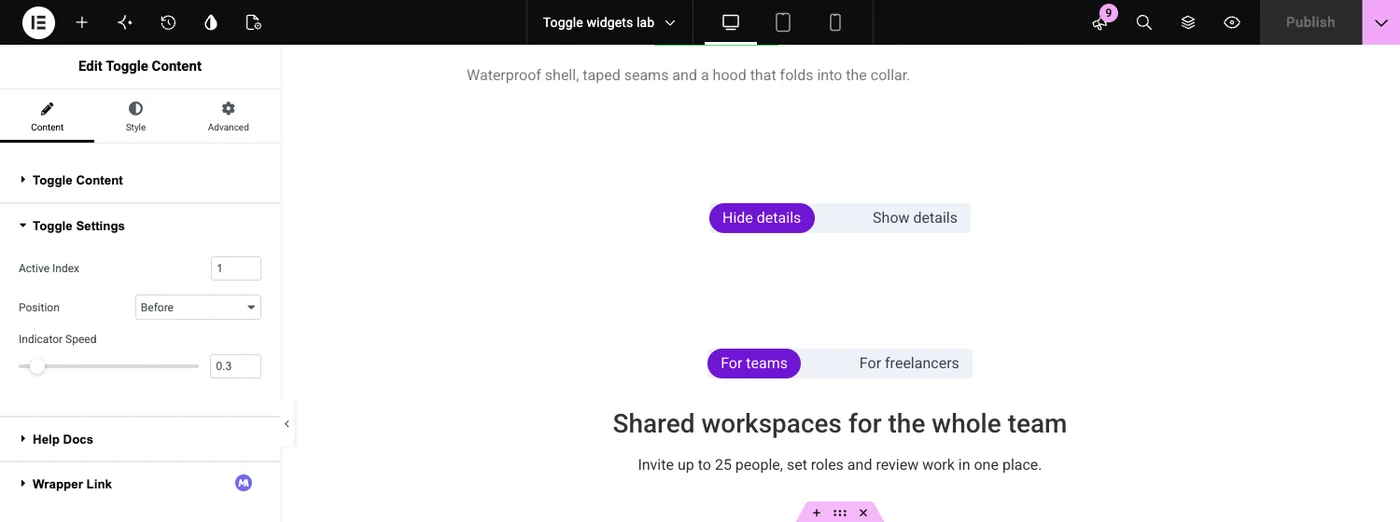Expand the Help Docs section

140,439
